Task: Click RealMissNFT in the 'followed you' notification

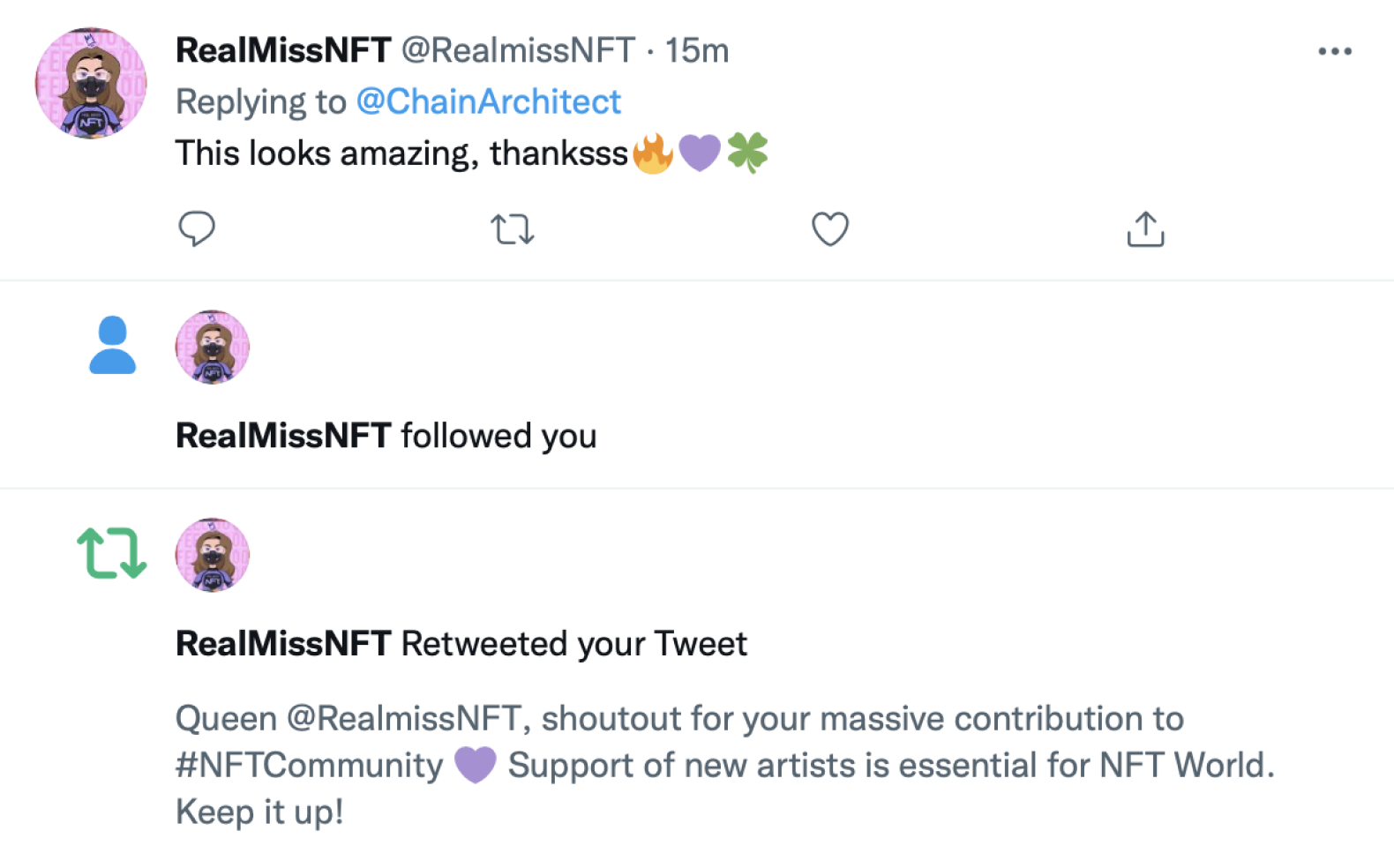Action: [283, 436]
